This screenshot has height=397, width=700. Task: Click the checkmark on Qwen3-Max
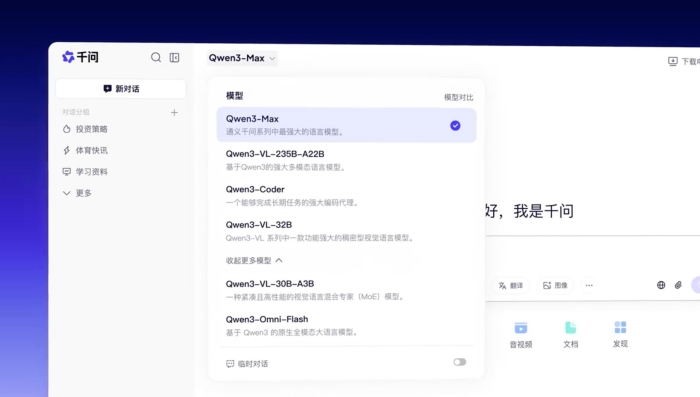[x=455, y=125]
